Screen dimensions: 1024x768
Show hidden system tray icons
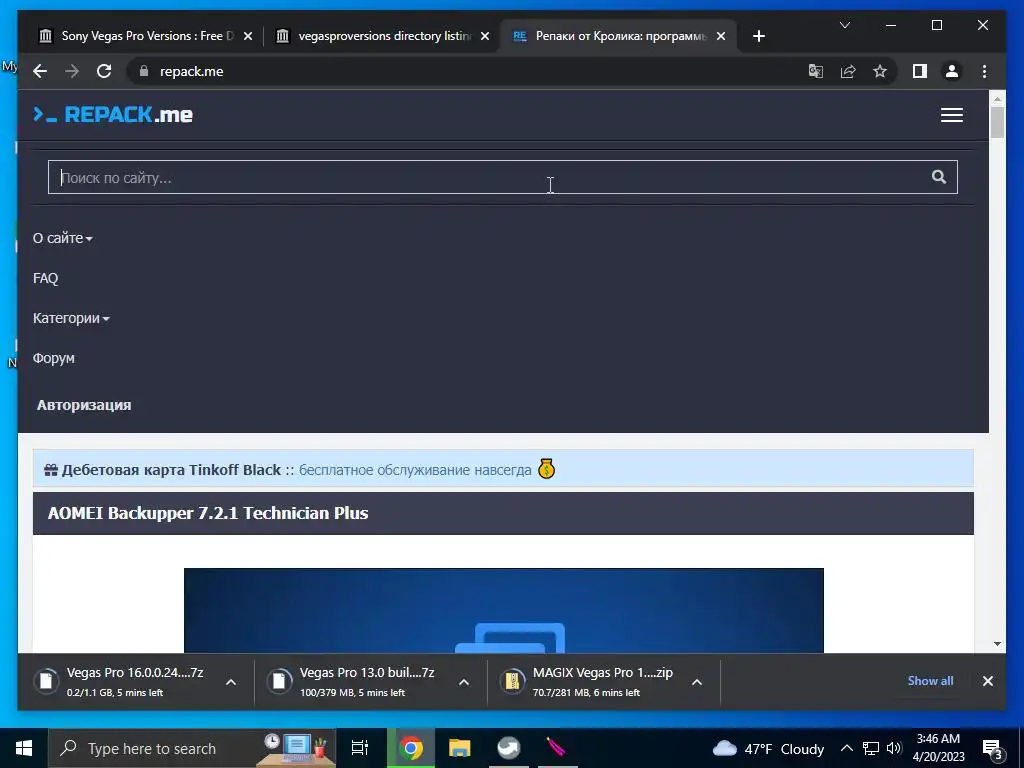click(846, 748)
